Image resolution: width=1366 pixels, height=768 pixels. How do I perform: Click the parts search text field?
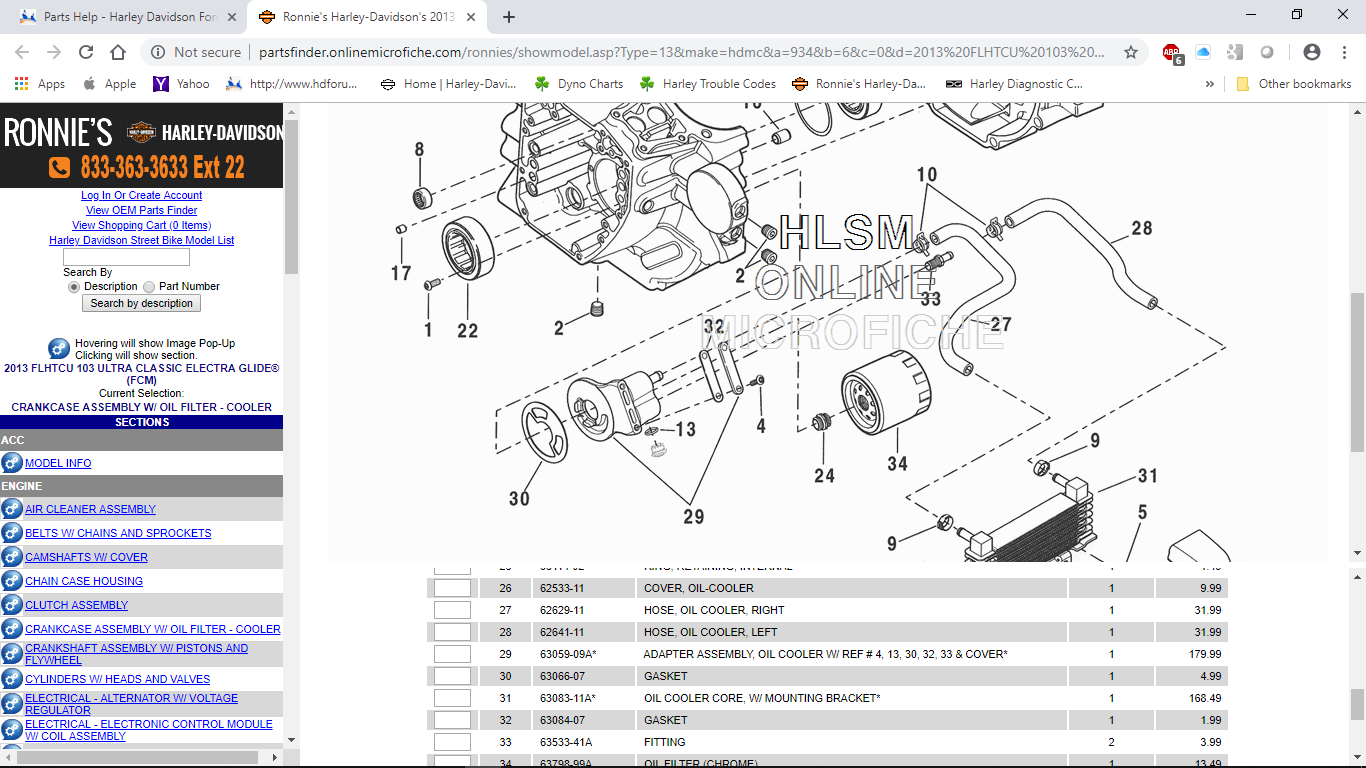pyautogui.click(x=126, y=257)
